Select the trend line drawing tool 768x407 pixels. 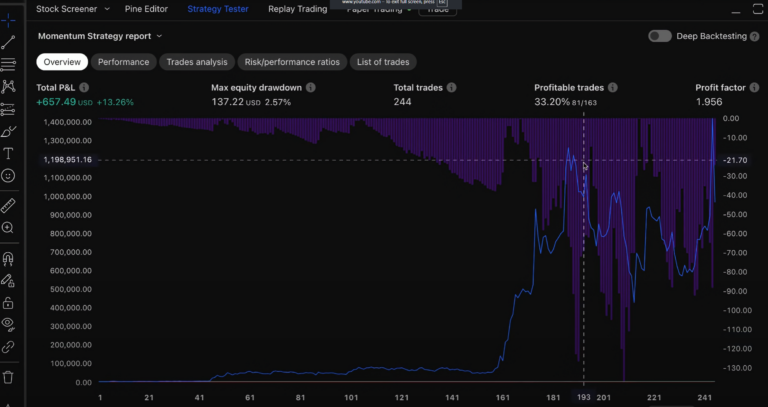[8, 43]
